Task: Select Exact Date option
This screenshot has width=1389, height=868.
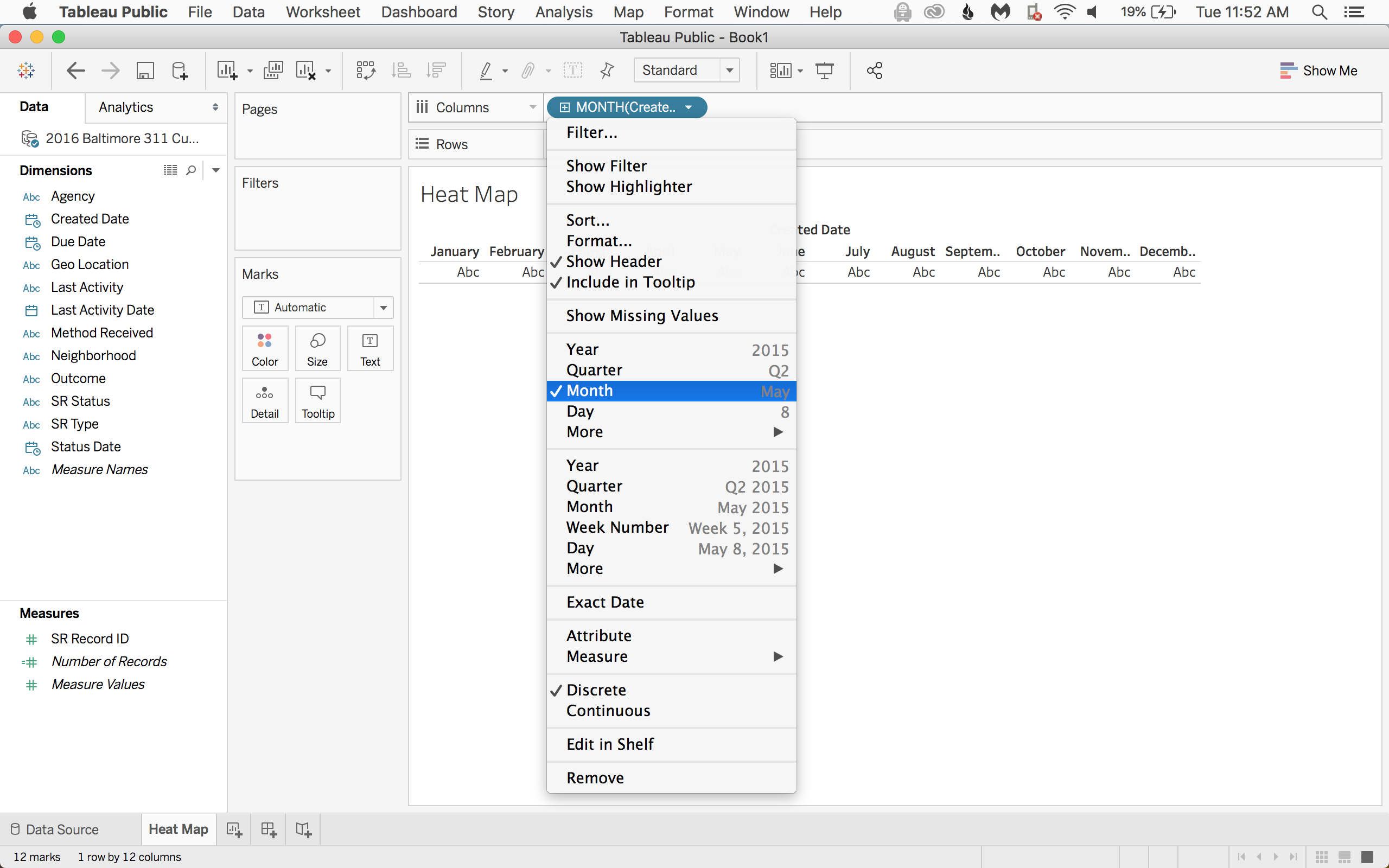Action: click(671, 602)
